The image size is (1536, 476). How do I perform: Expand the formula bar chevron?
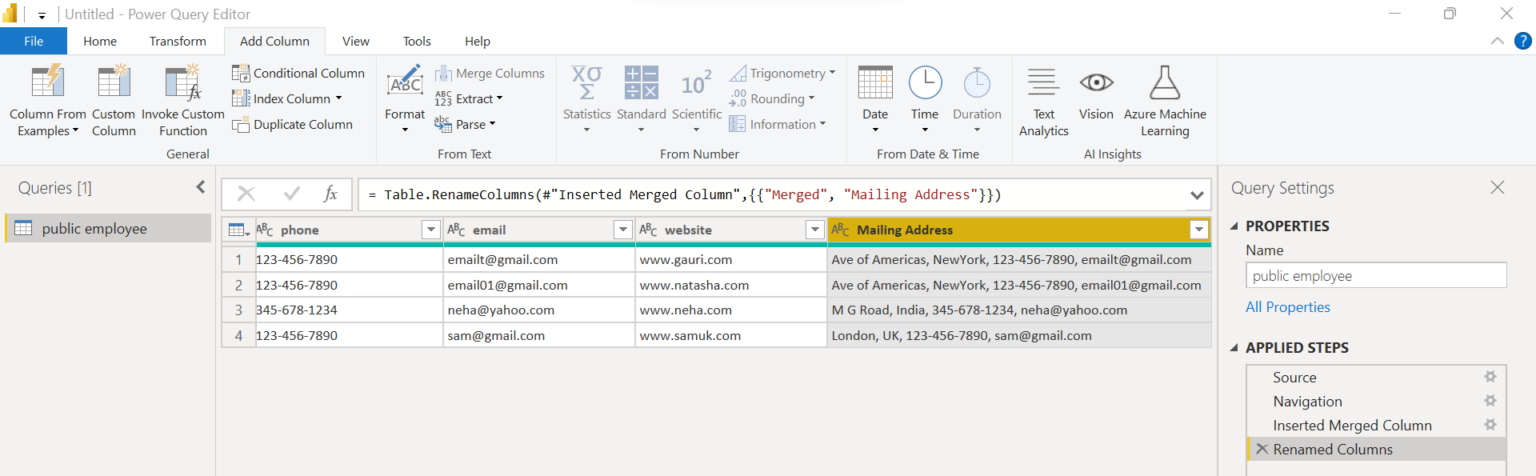point(1197,195)
